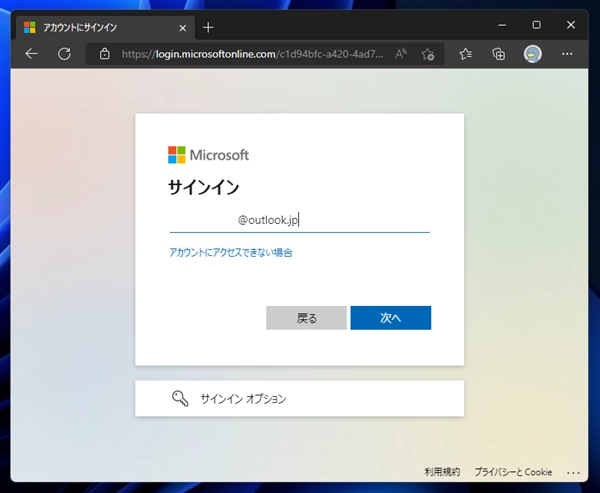Screen dimensions: 600x493
Task: Click the address bar URL
Action: tap(252, 54)
